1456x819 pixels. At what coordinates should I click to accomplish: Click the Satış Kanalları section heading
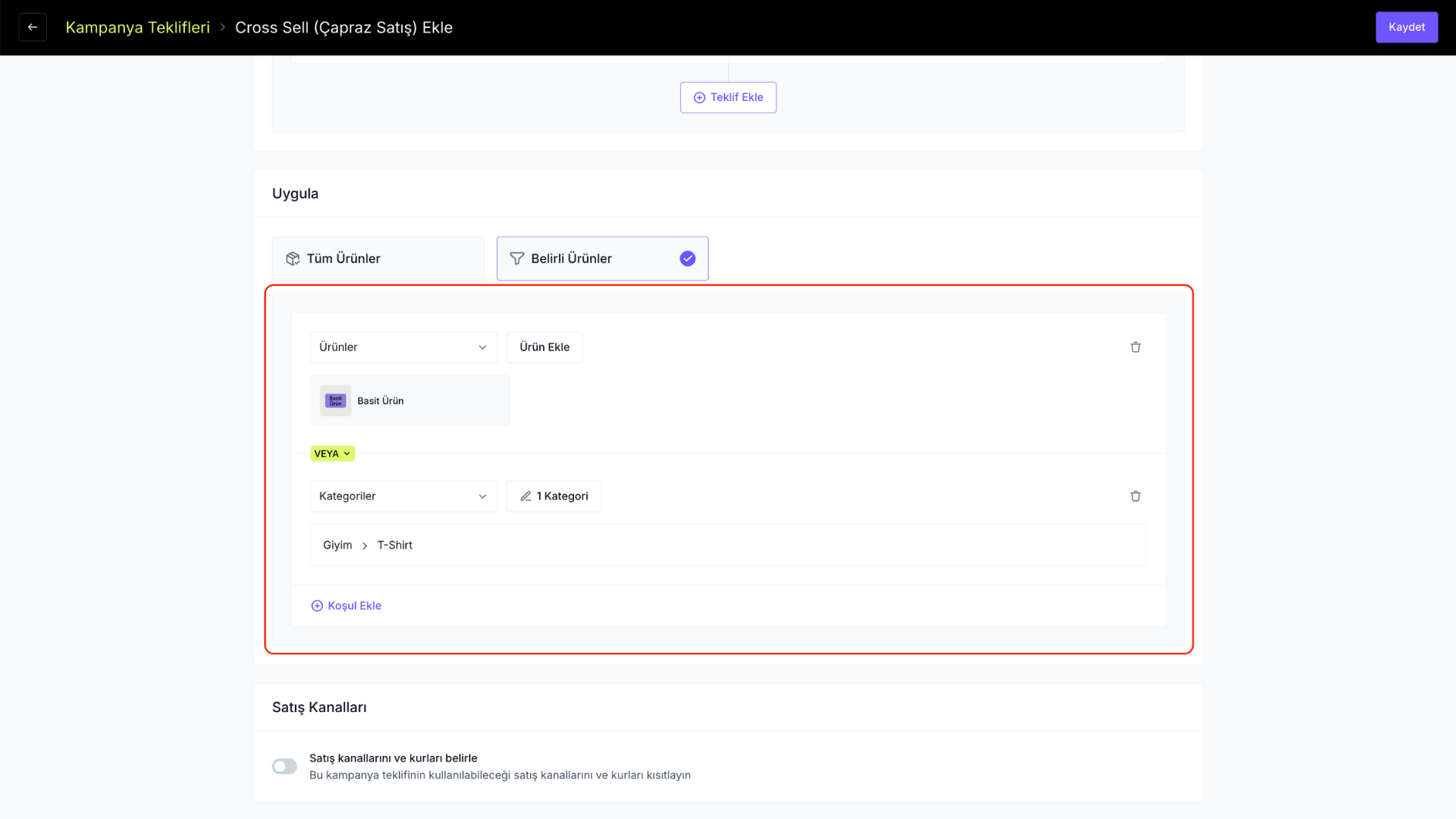(319, 708)
